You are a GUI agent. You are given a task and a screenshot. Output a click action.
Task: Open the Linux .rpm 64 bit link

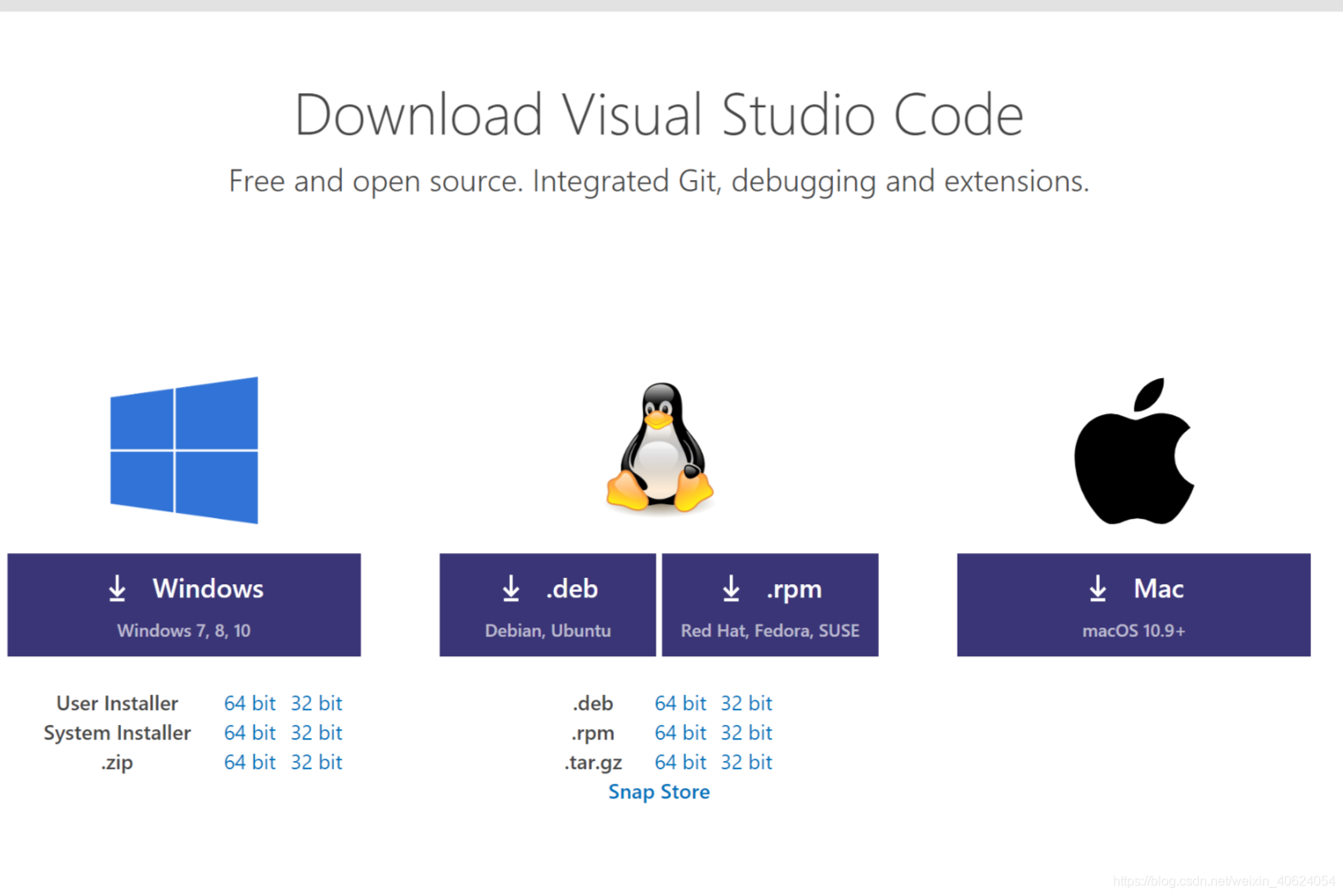tap(680, 732)
